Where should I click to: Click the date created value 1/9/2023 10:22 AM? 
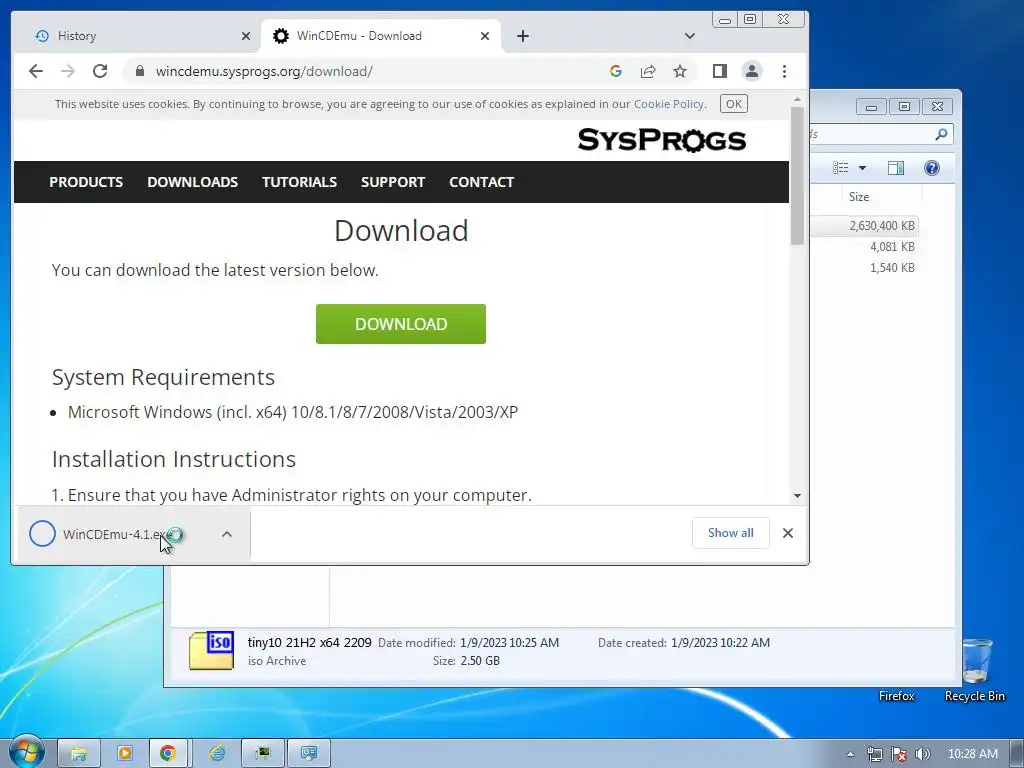(720, 643)
